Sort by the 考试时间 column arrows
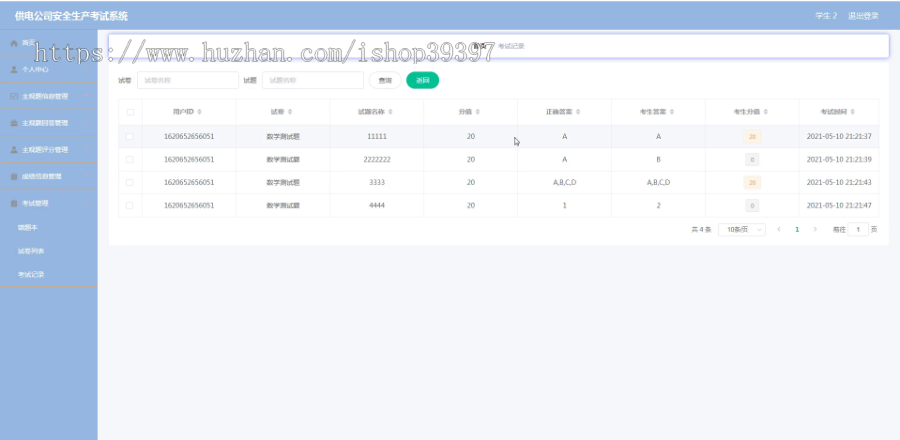900x440 pixels. point(852,112)
